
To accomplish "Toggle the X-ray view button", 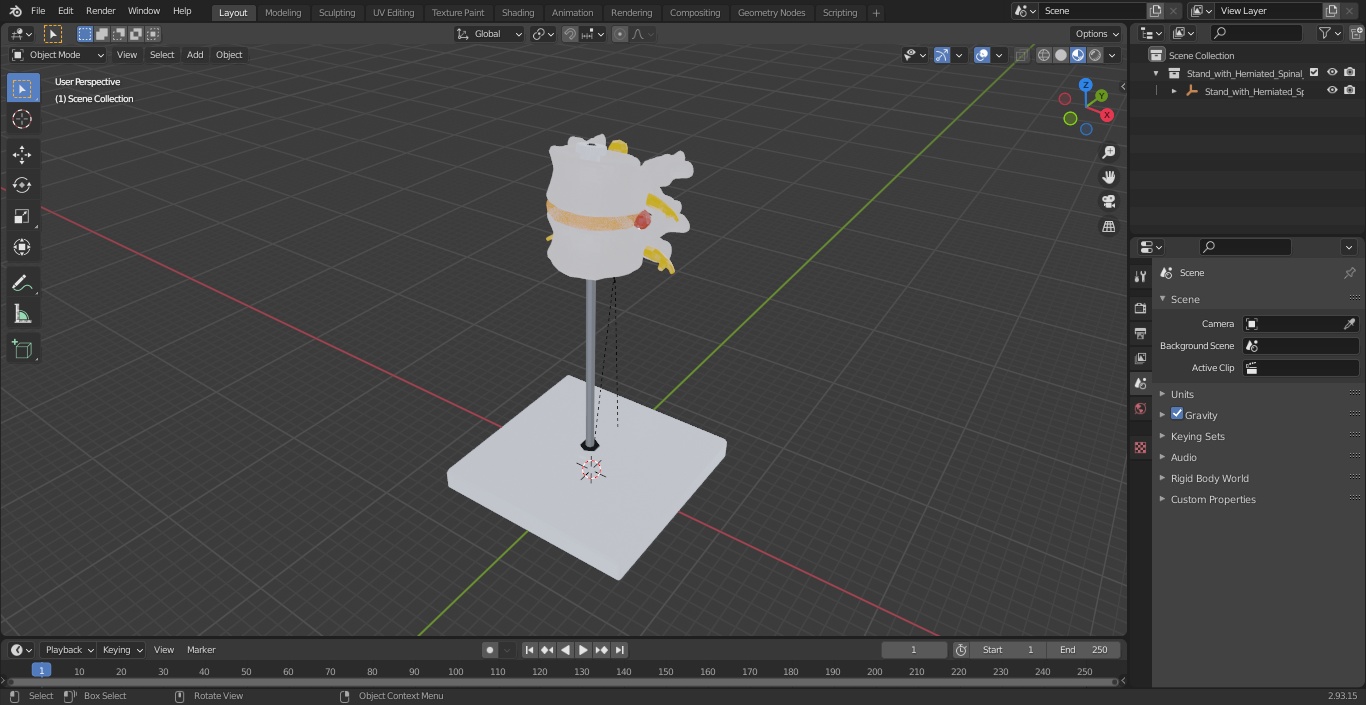I will (1021, 55).
